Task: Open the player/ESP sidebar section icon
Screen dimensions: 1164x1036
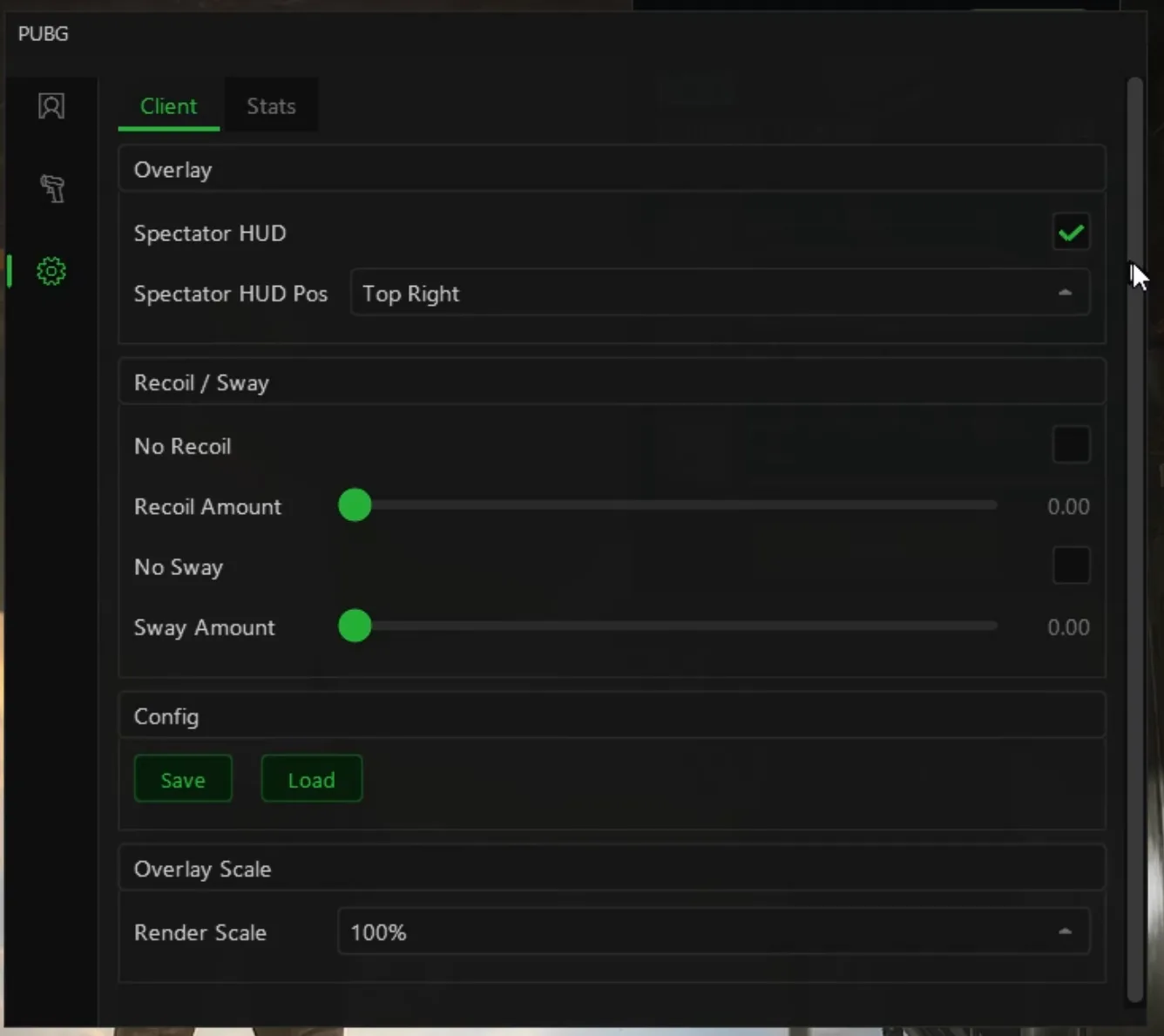Action: point(51,106)
